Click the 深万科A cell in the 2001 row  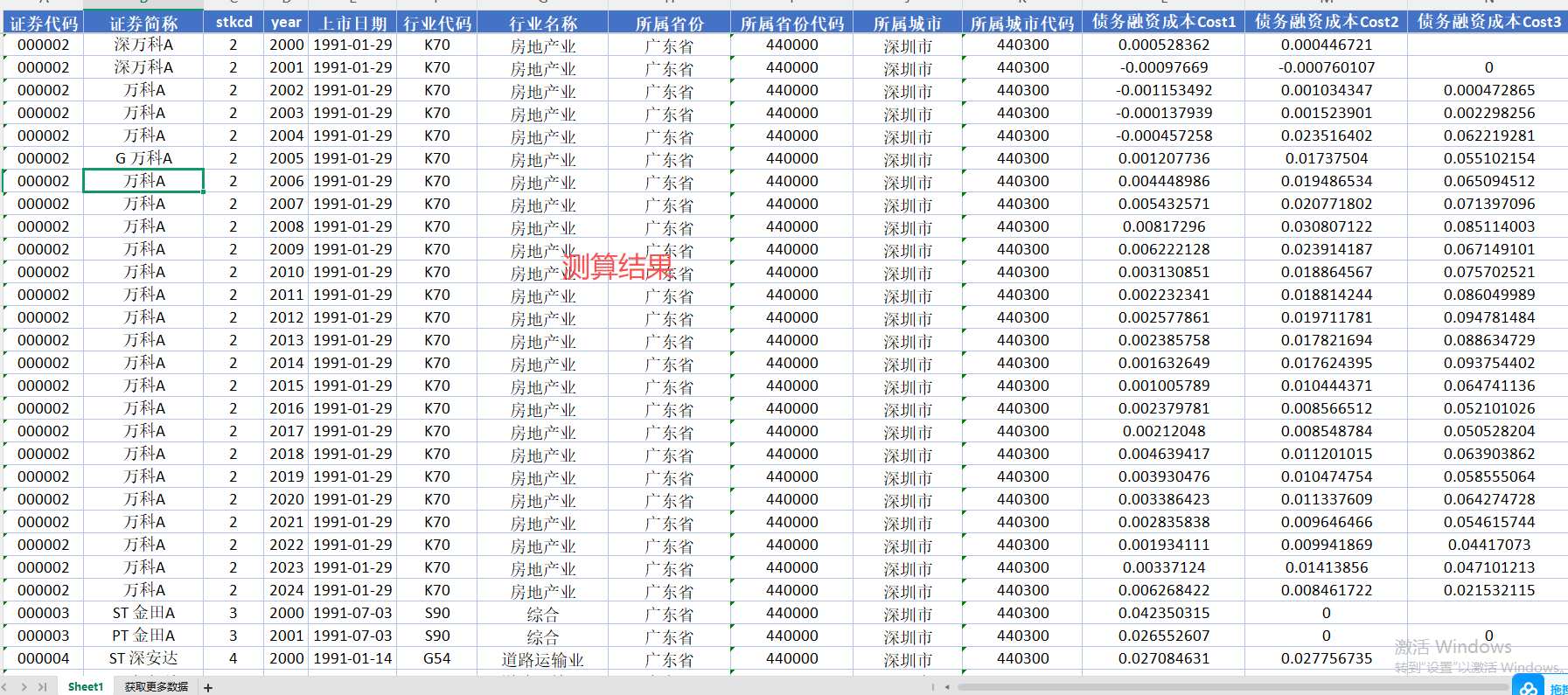[143, 67]
